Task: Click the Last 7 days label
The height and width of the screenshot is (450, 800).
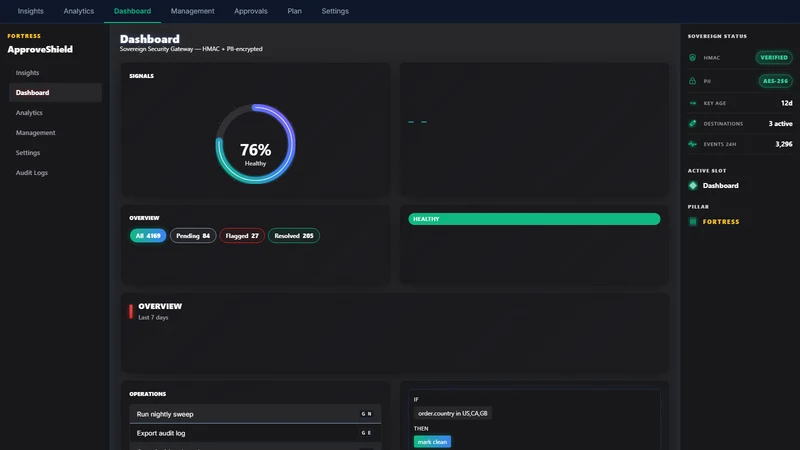Action: click(x=153, y=317)
